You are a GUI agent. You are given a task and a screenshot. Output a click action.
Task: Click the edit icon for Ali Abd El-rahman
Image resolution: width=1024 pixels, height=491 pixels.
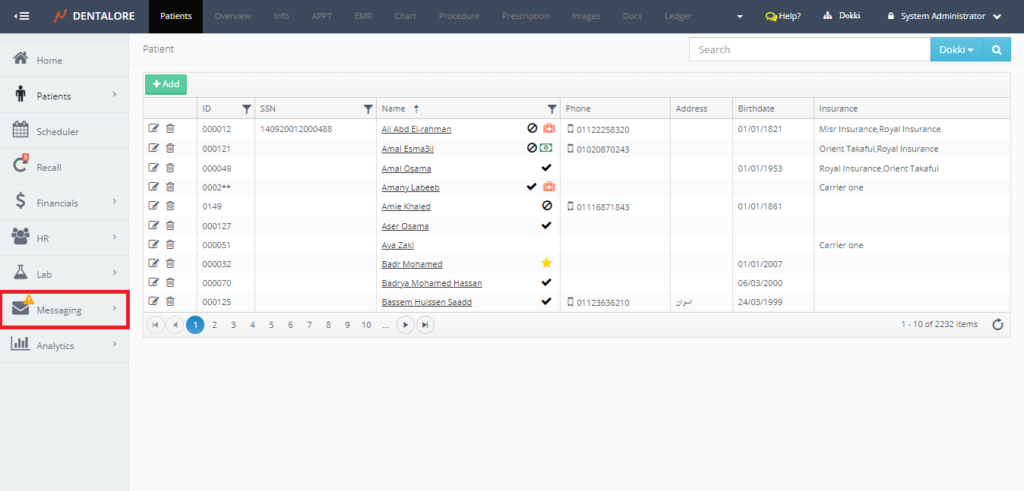click(153, 129)
